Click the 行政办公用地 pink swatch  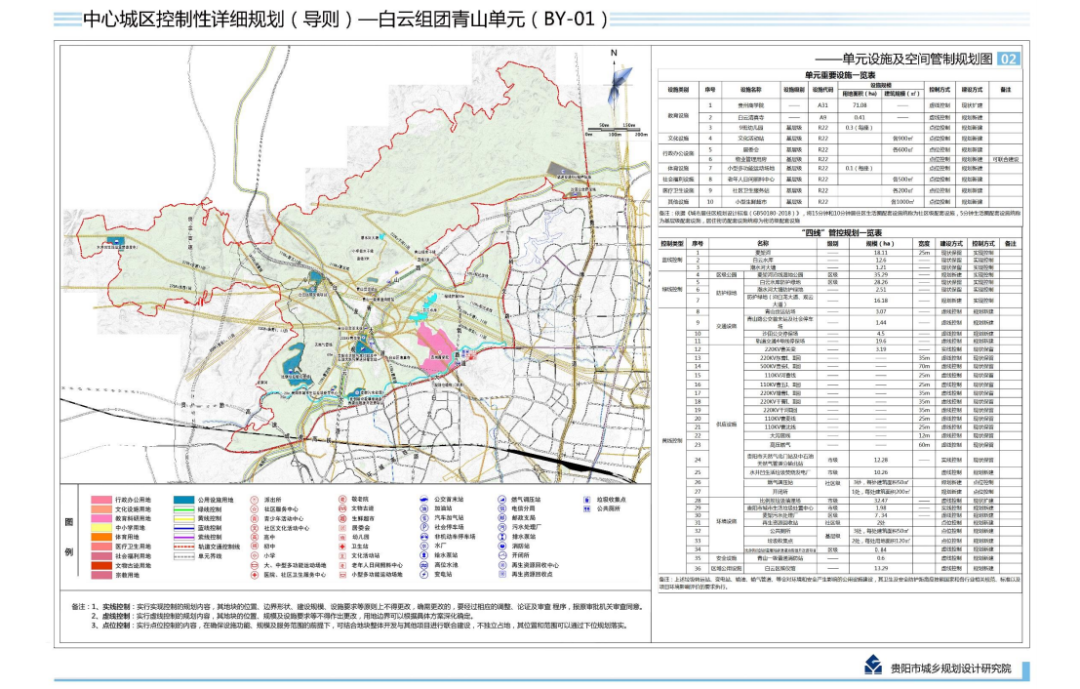click(101, 500)
